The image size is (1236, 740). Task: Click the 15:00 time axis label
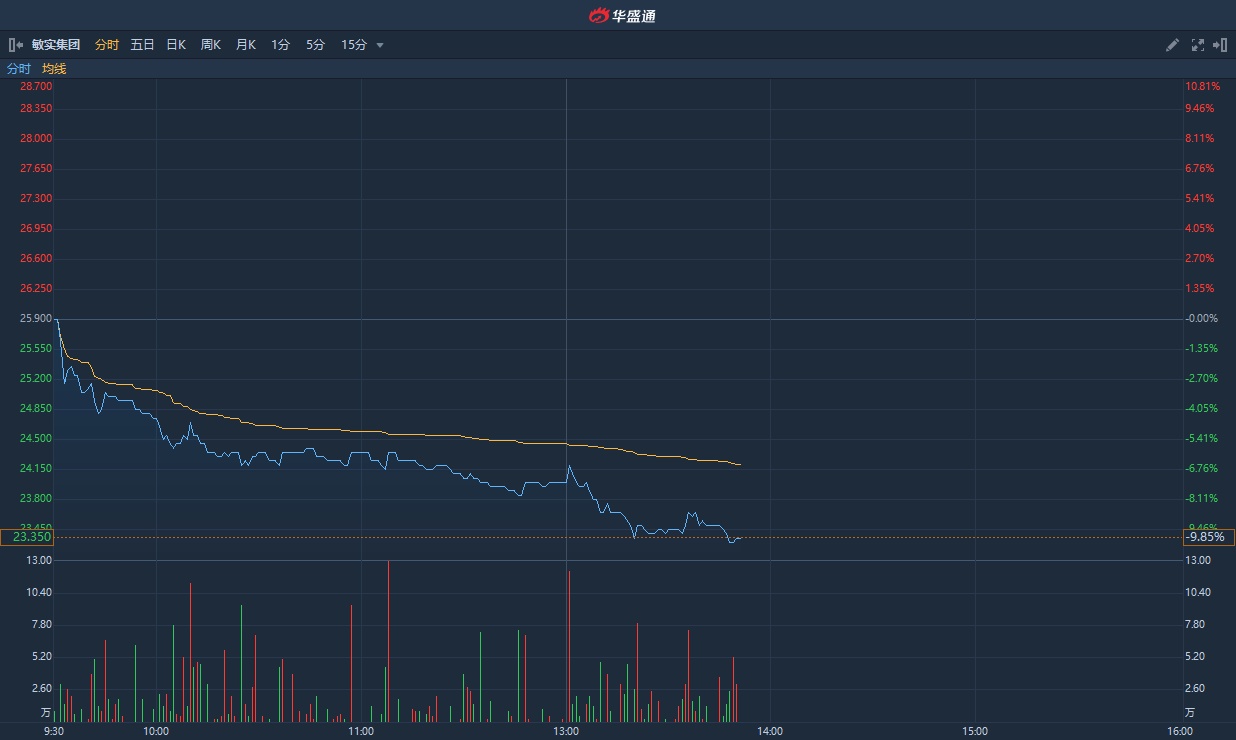pyautogui.click(x=975, y=731)
